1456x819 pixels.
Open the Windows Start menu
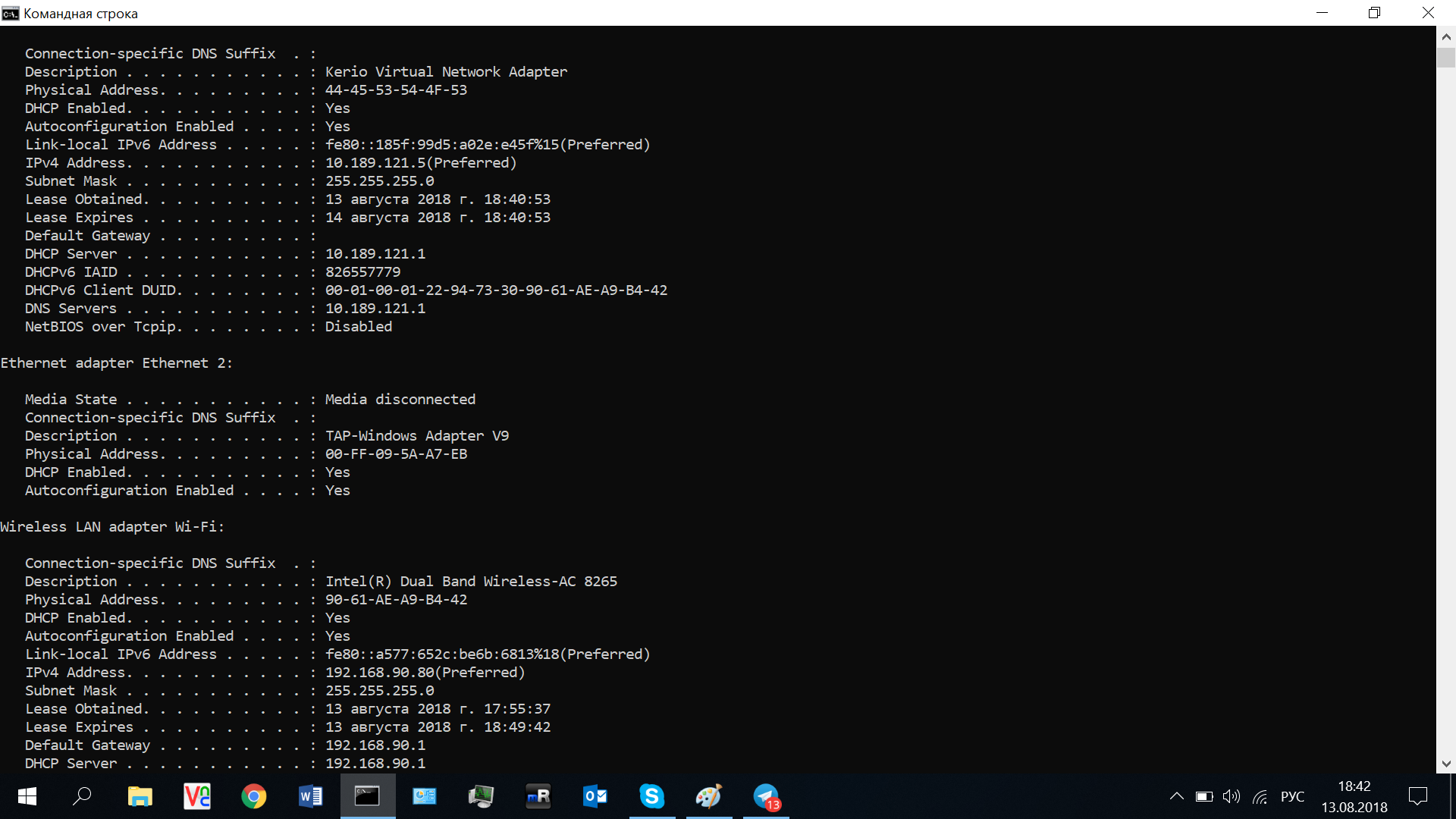tap(27, 796)
